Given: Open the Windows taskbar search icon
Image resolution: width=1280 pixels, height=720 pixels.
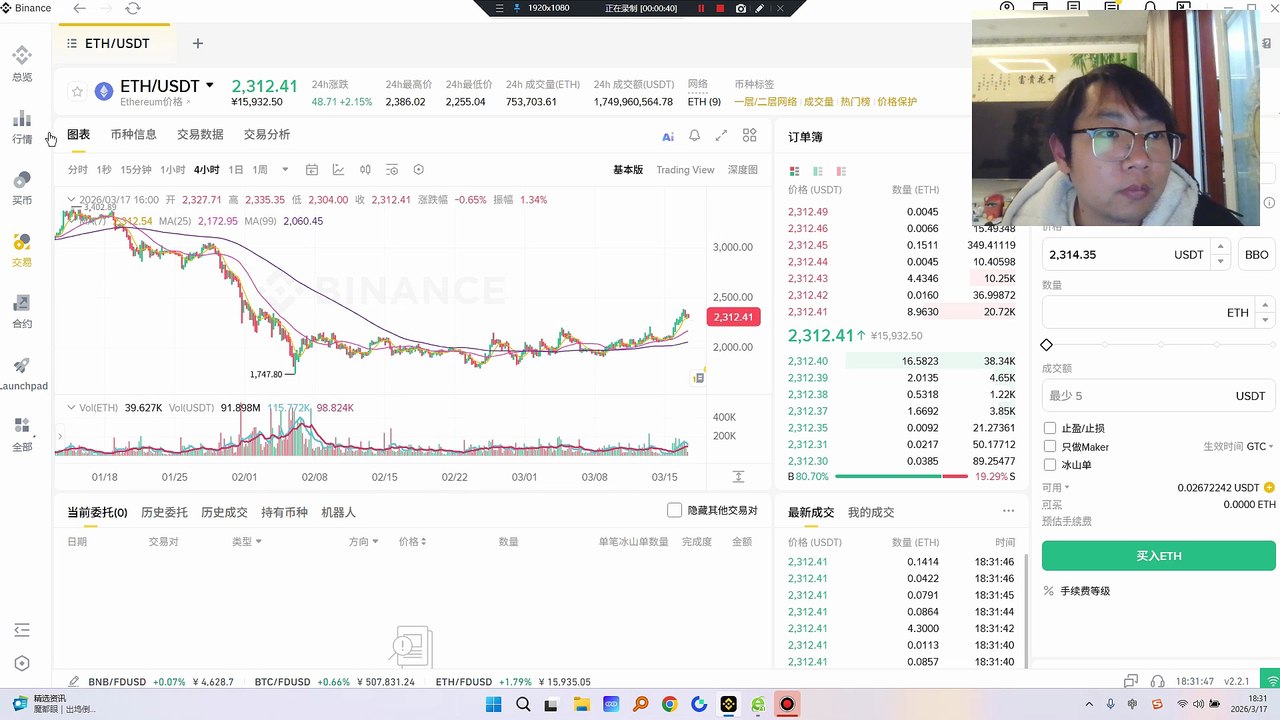Looking at the screenshot, I should pos(523,704).
